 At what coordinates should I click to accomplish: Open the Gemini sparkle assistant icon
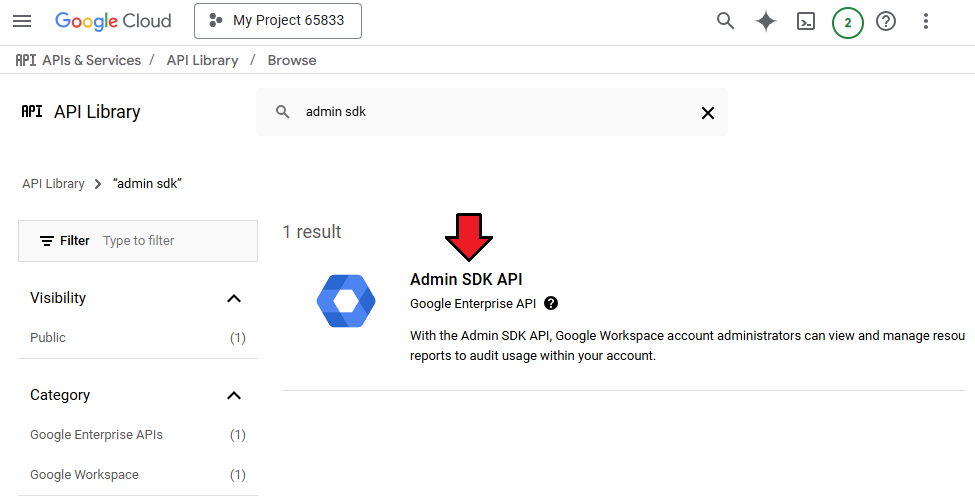click(x=765, y=21)
